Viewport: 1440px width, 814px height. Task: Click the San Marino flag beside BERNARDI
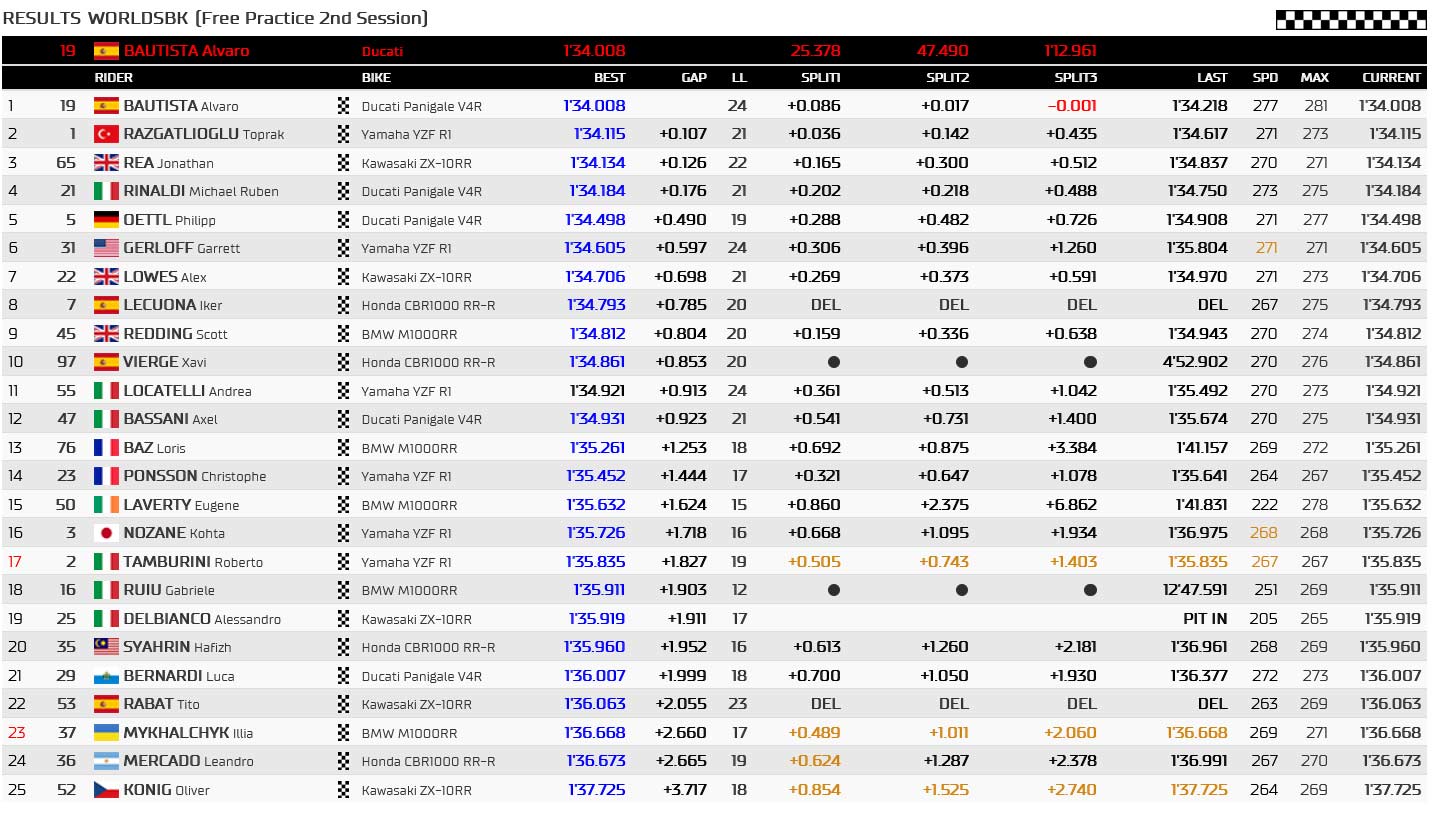click(106, 675)
